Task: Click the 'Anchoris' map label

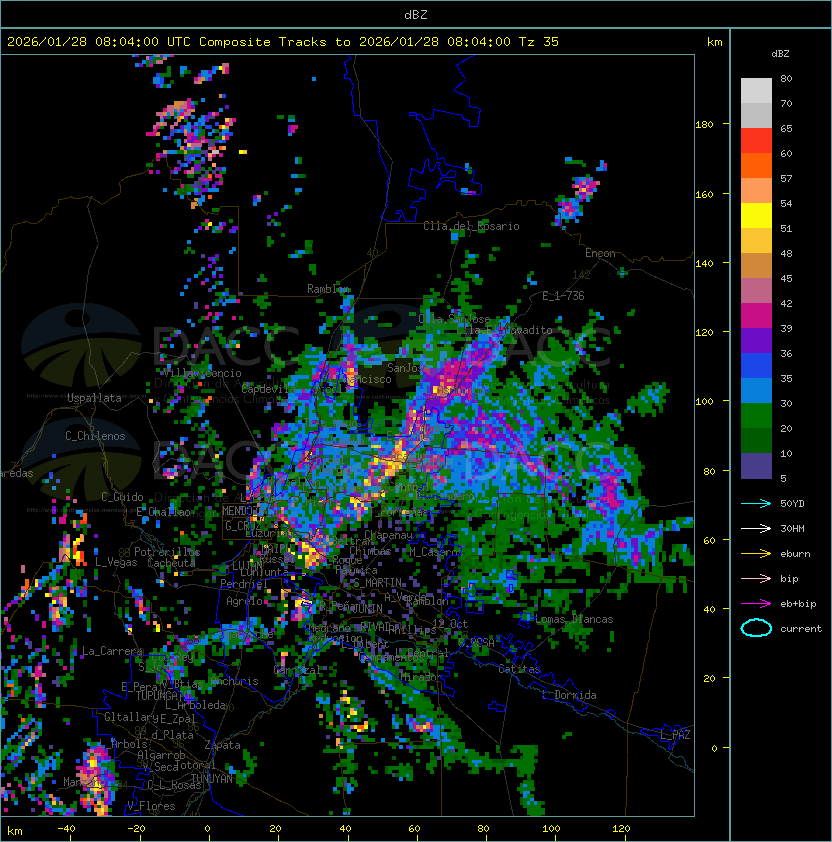Action: [x=234, y=681]
